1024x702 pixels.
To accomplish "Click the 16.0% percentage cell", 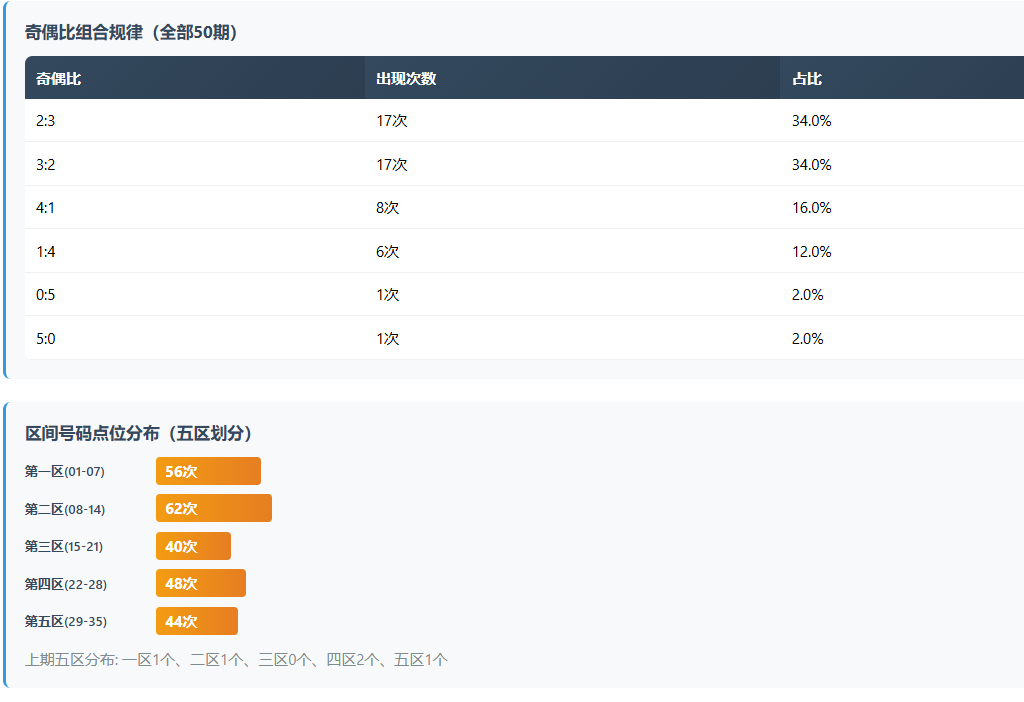I will pos(812,208).
